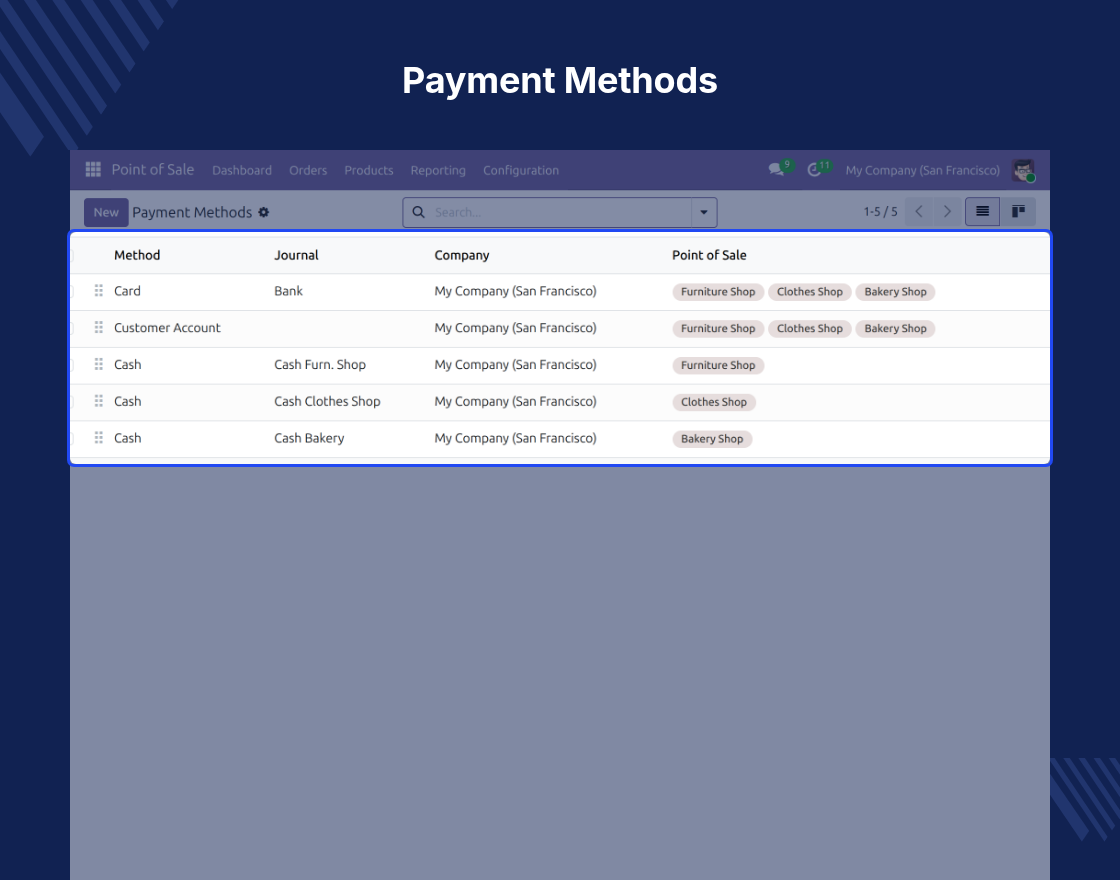Click Bakery Shop tag in Card row

coord(895,291)
